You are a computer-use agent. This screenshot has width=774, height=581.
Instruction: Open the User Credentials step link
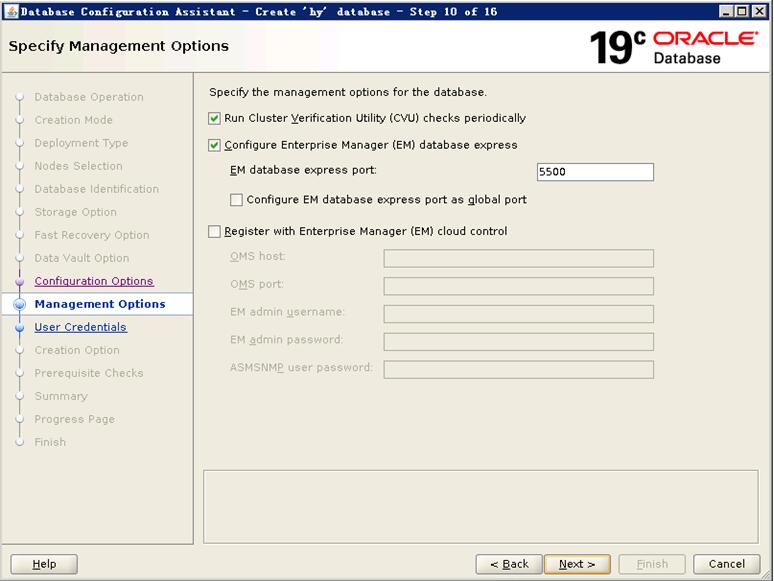tap(80, 327)
